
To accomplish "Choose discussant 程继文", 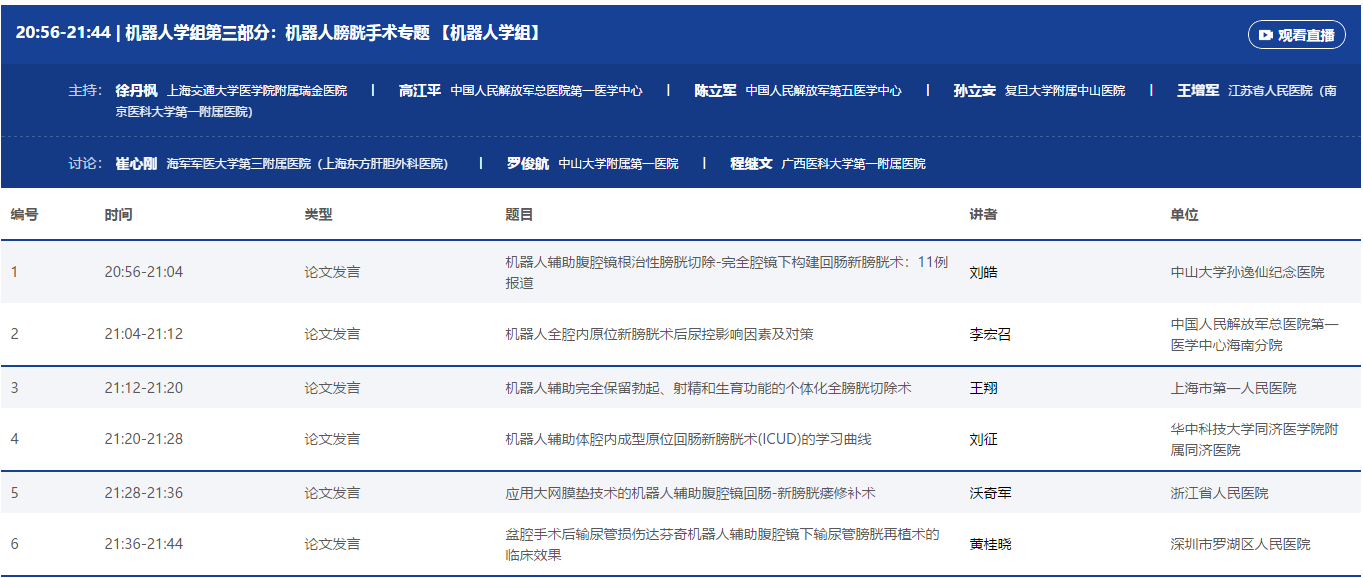I will [751, 163].
